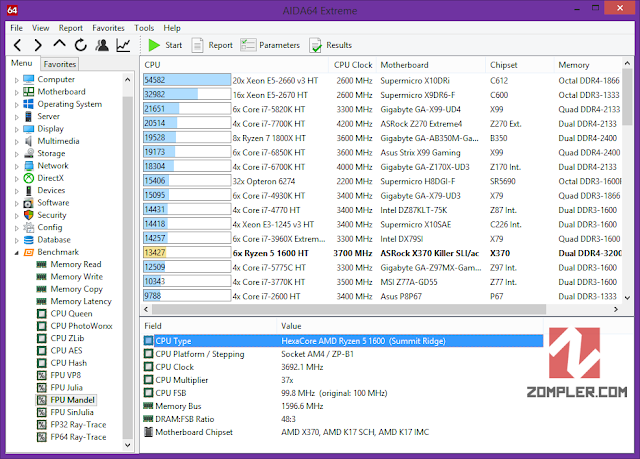Screen dimensions: 640x459
Task: Go forward with the right arrow icon
Action: 38,45
